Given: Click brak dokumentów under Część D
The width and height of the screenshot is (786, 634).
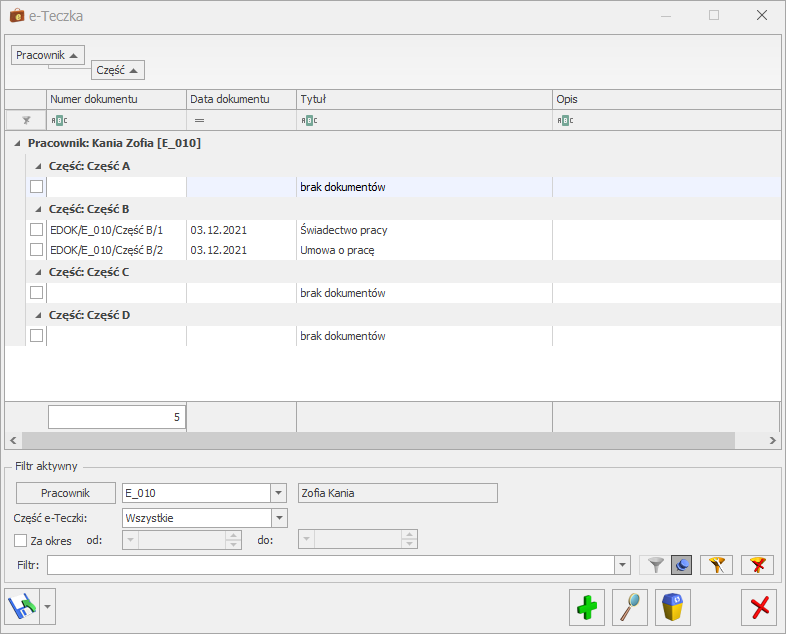Looking at the screenshot, I should 342,336.
